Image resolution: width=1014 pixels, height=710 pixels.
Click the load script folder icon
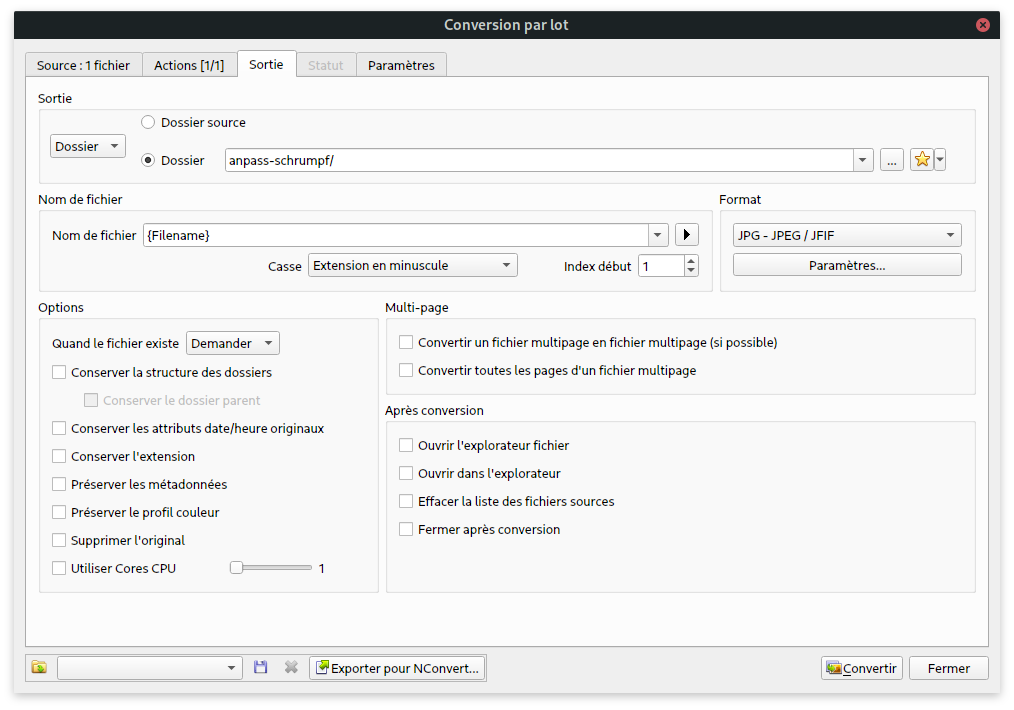(x=39, y=668)
